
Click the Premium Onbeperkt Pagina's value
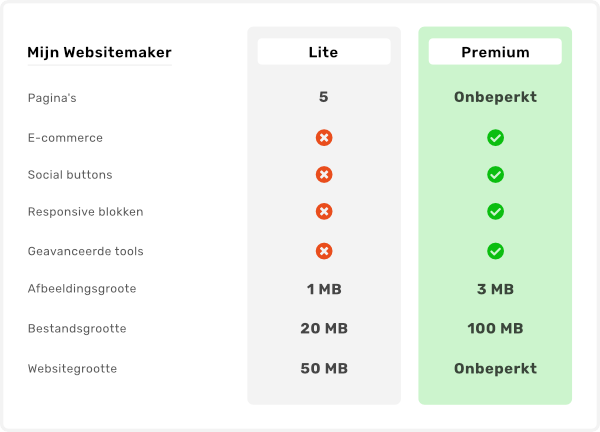pos(495,98)
